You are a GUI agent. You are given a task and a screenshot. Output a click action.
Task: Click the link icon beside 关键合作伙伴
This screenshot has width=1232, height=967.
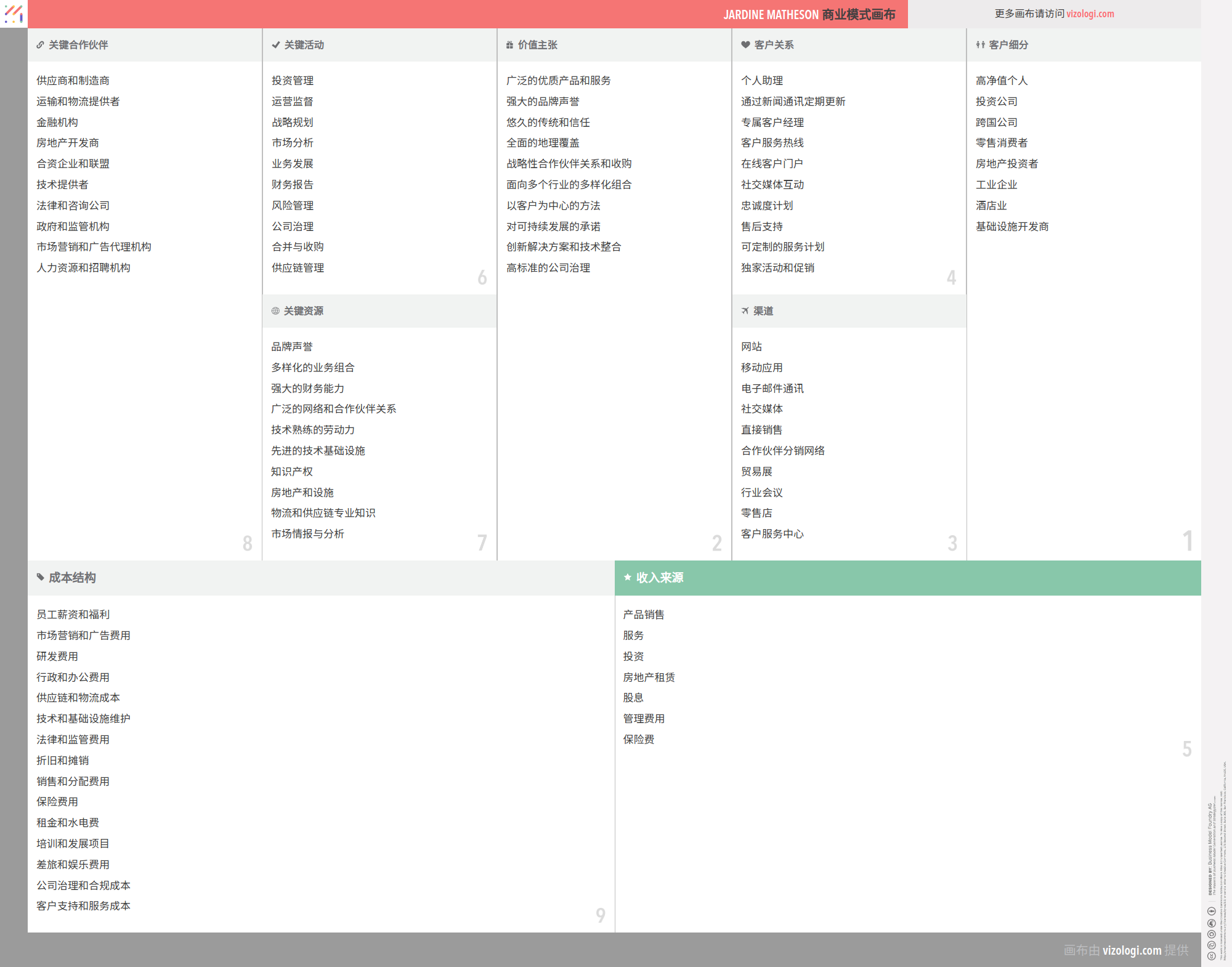[x=40, y=45]
